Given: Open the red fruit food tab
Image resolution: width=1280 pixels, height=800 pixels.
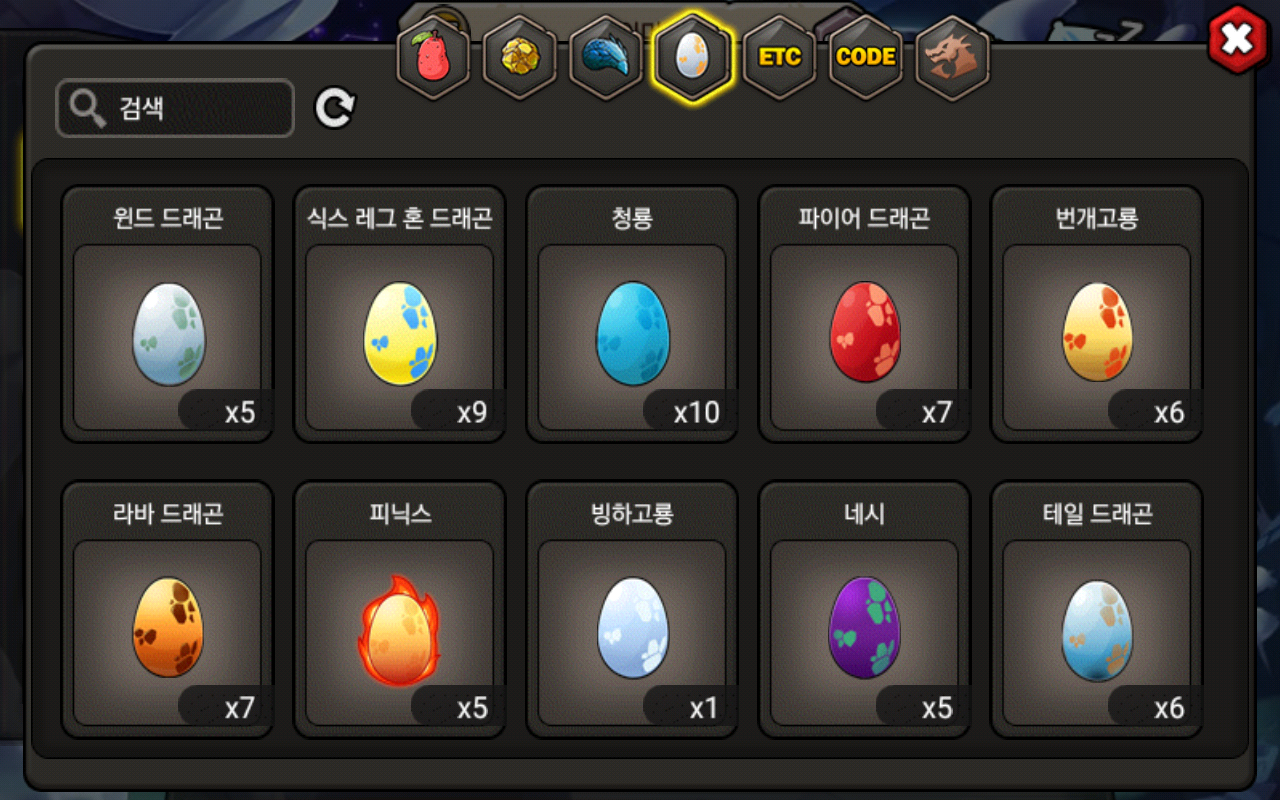Looking at the screenshot, I should (433, 58).
